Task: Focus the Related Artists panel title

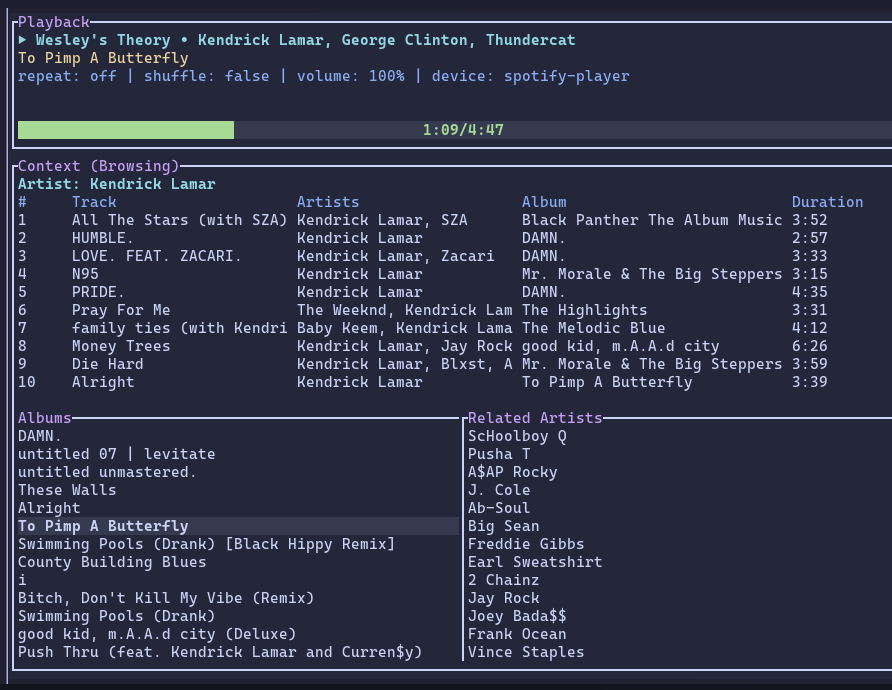Action: pyautogui.click(x=535, y=418)
